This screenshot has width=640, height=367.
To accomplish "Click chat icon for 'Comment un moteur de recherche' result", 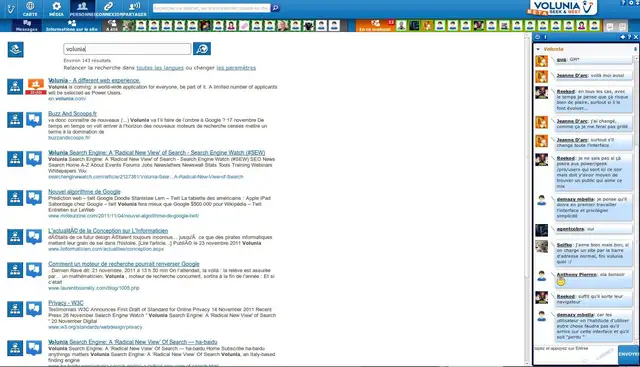I will tap(34, 270).
